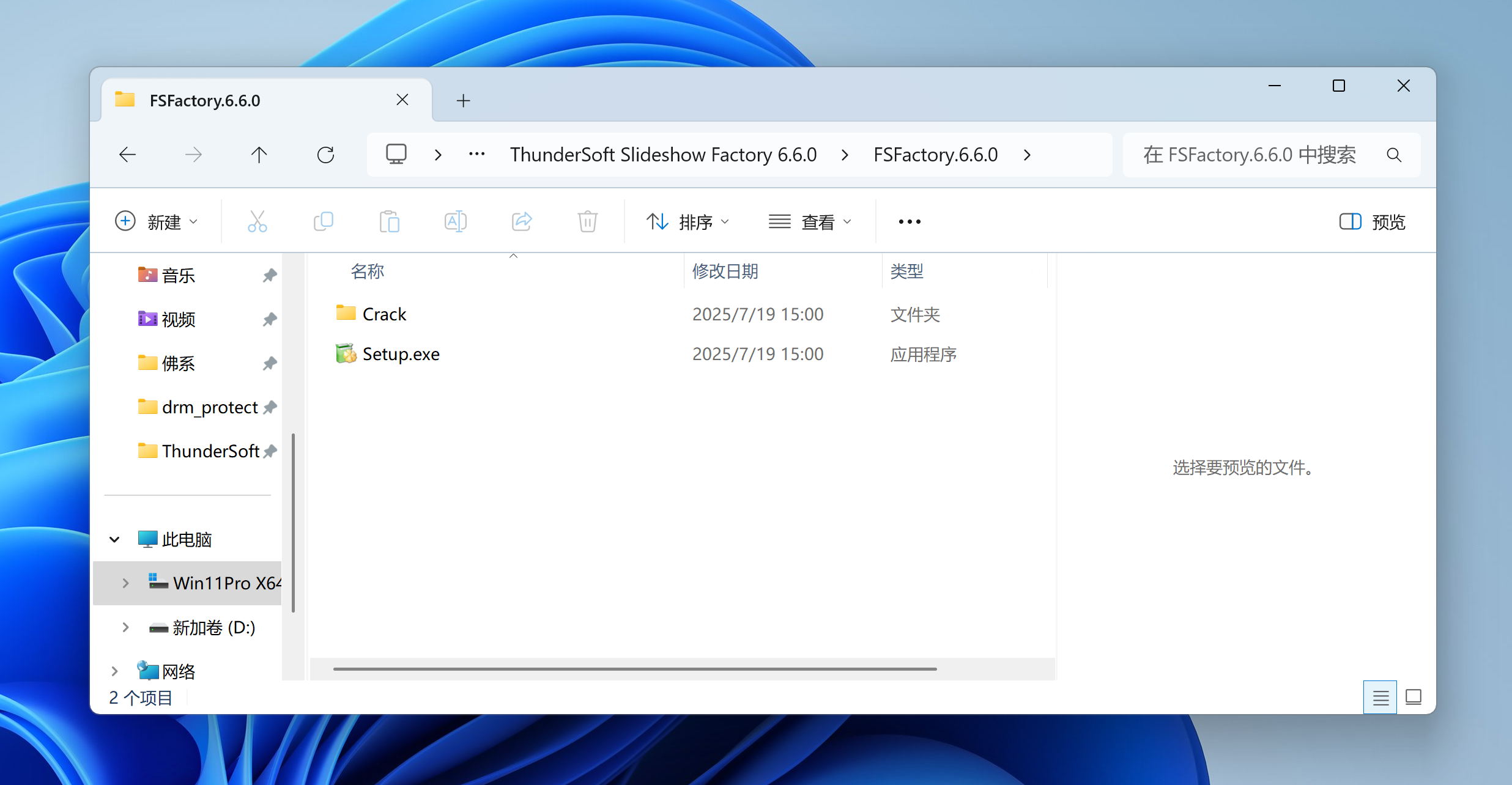This screenshot has width=1512, height=785.
Task: Click the search box for FSFactory.6.6.0
Action: coord(1249,155)
